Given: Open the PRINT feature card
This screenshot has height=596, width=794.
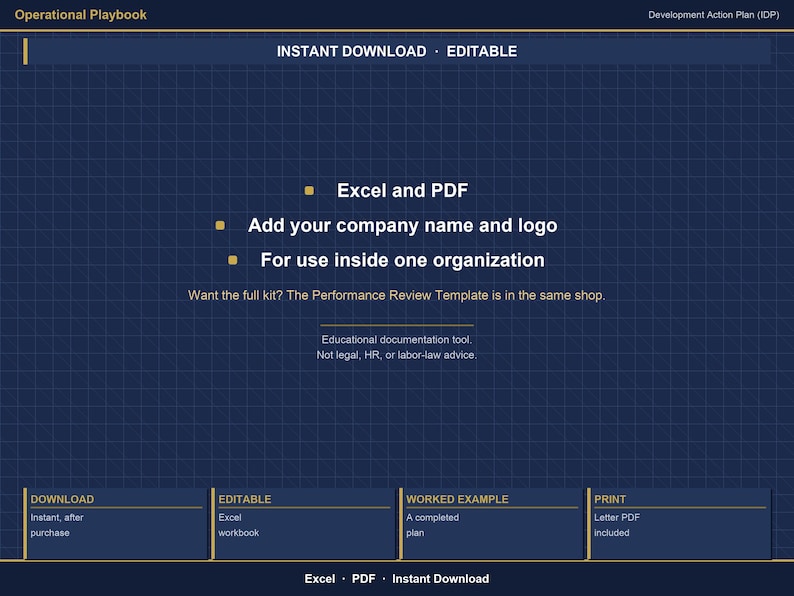Looking at the screenshot, I should pyautogui.click(x=679, y=524).
